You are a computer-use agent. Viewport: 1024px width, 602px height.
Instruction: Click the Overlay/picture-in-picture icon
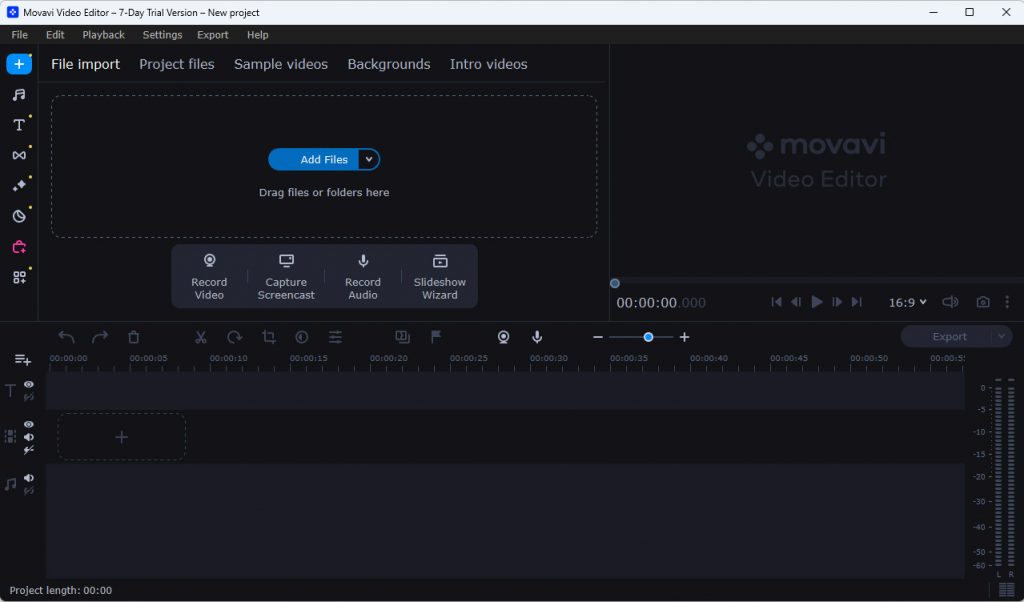pos(402,337)
